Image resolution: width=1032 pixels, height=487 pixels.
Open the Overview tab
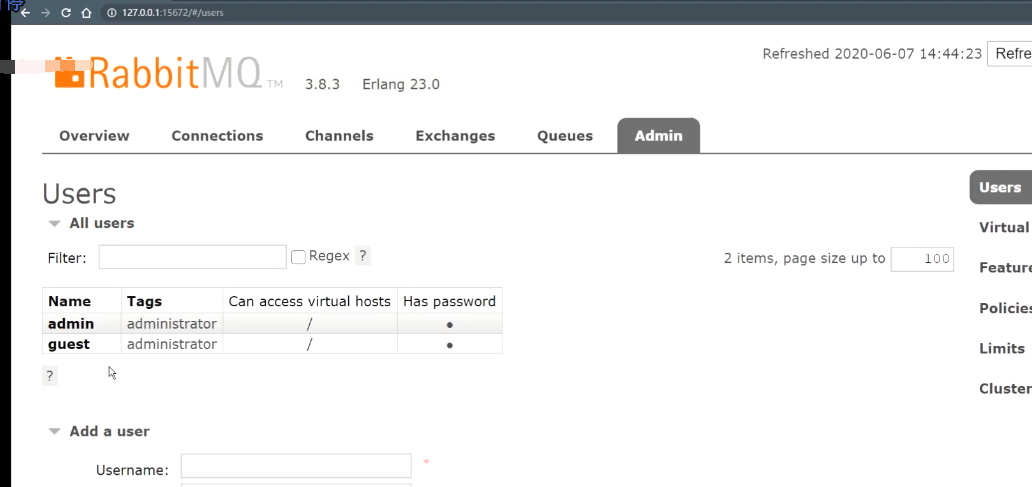(94, 136)
